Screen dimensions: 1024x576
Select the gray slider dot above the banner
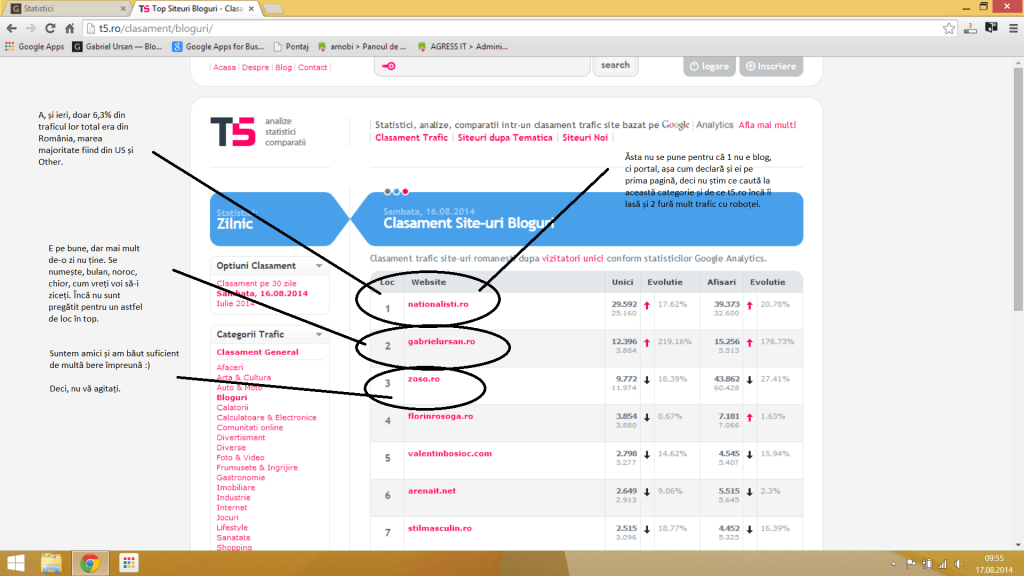[387, 191]
